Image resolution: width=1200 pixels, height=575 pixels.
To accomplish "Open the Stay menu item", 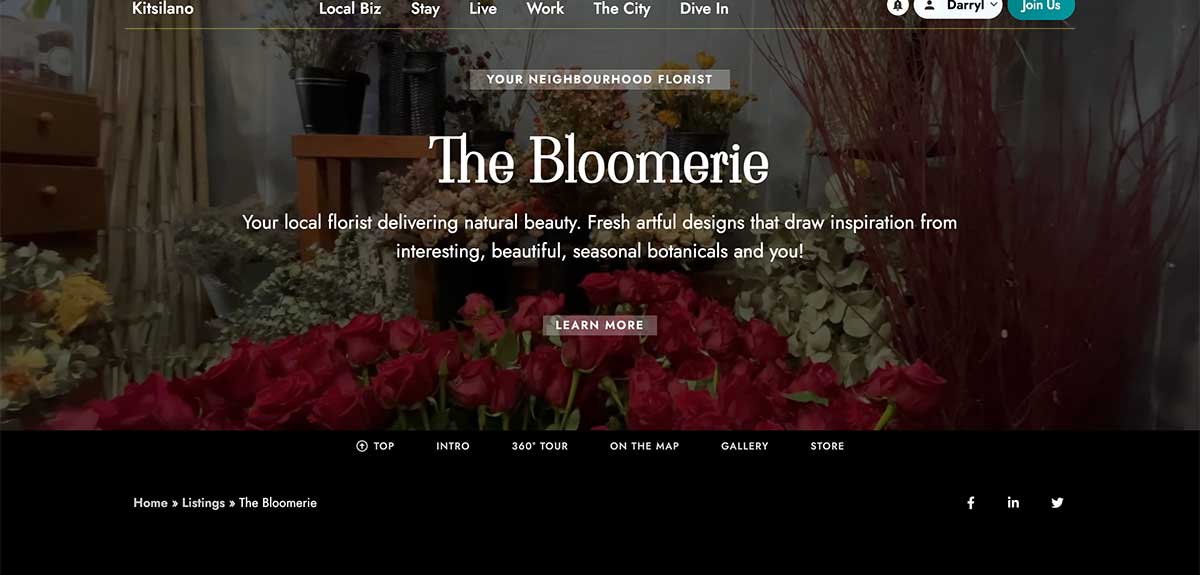I will (x=425, y=8).
